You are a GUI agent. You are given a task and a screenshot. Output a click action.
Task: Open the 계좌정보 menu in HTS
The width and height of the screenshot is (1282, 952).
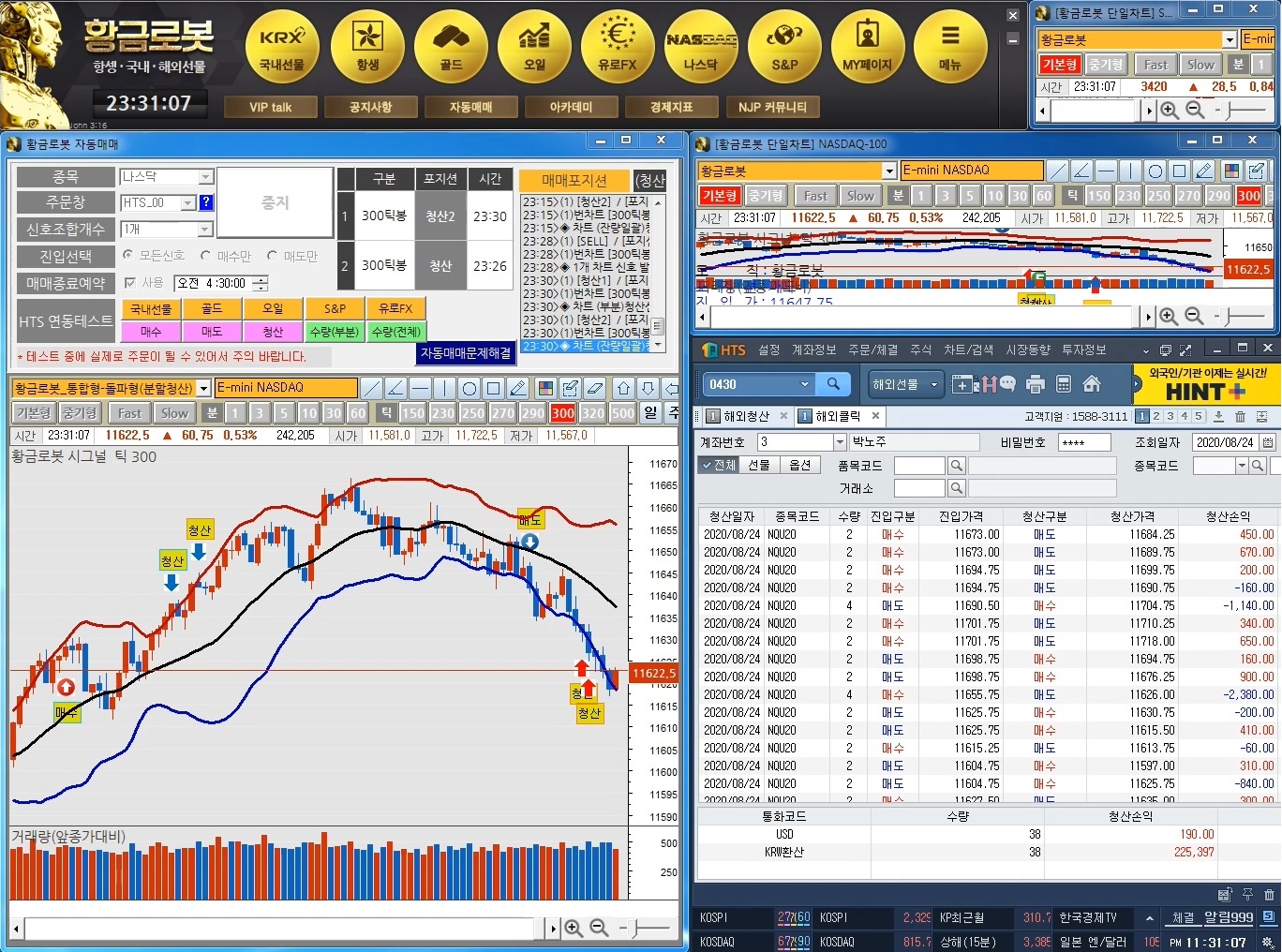point(813,350)
